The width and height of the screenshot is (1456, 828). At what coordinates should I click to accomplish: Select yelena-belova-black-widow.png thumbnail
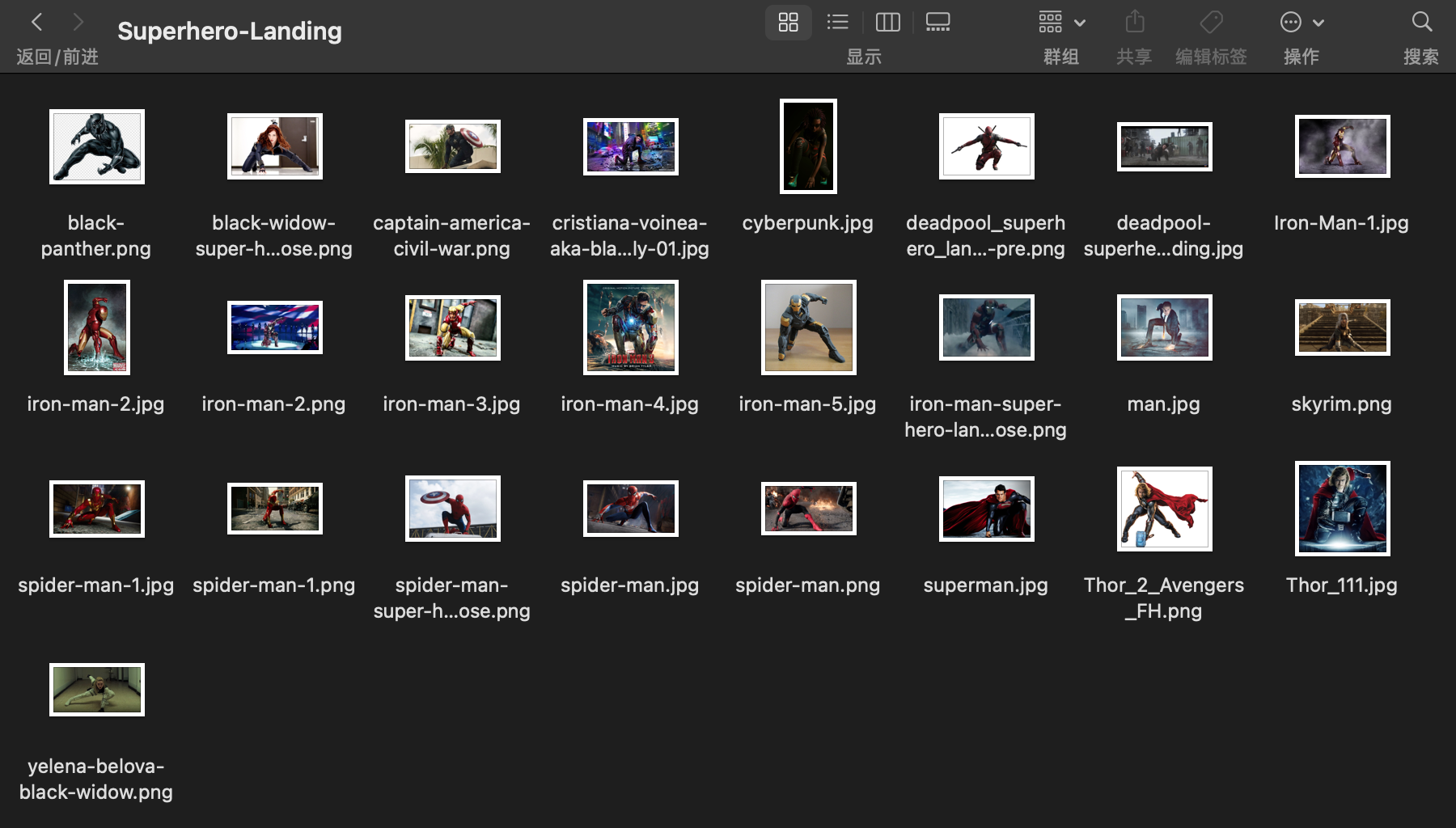(x=97, y=690)
